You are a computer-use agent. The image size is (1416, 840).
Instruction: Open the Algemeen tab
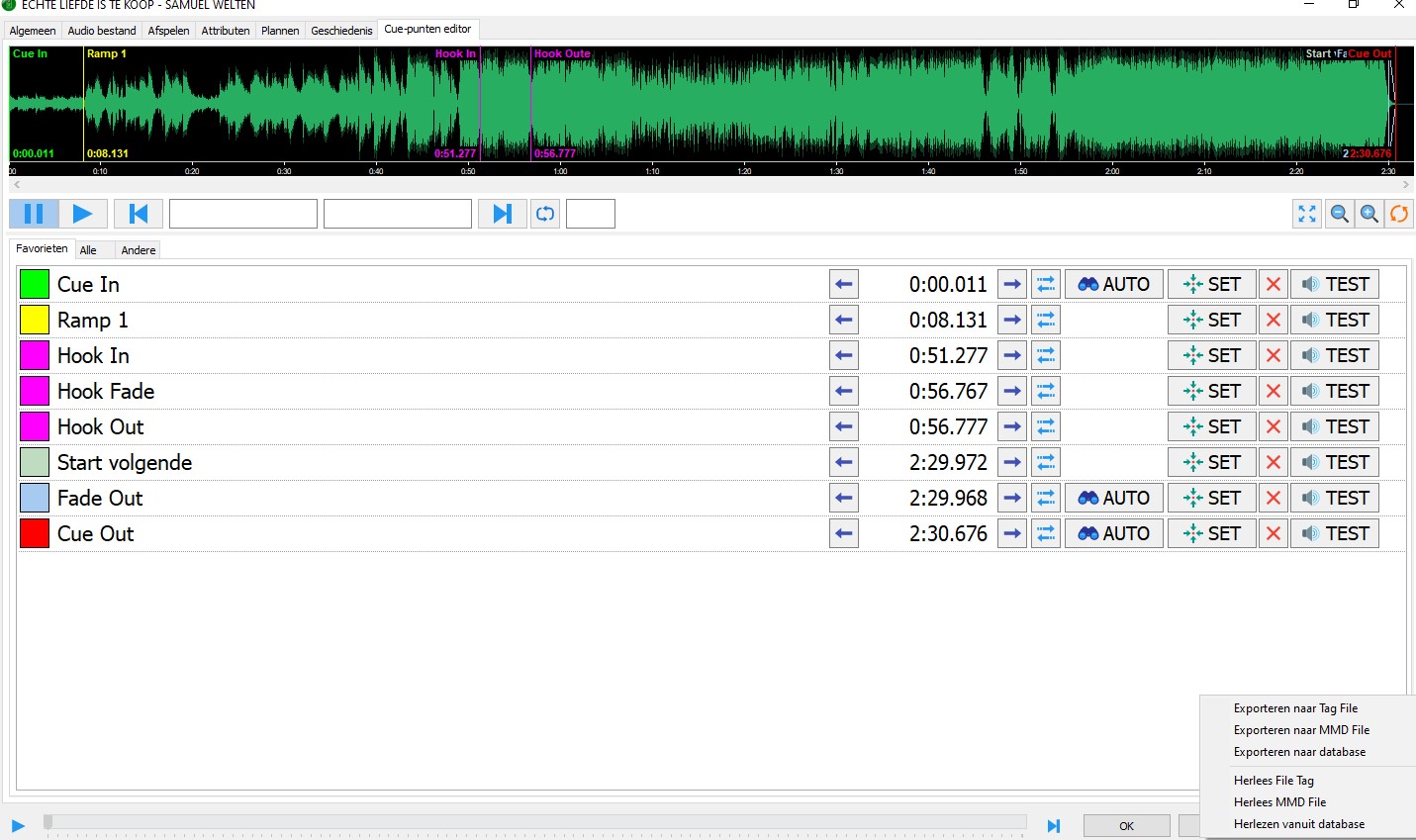click(x=33, y=31)
